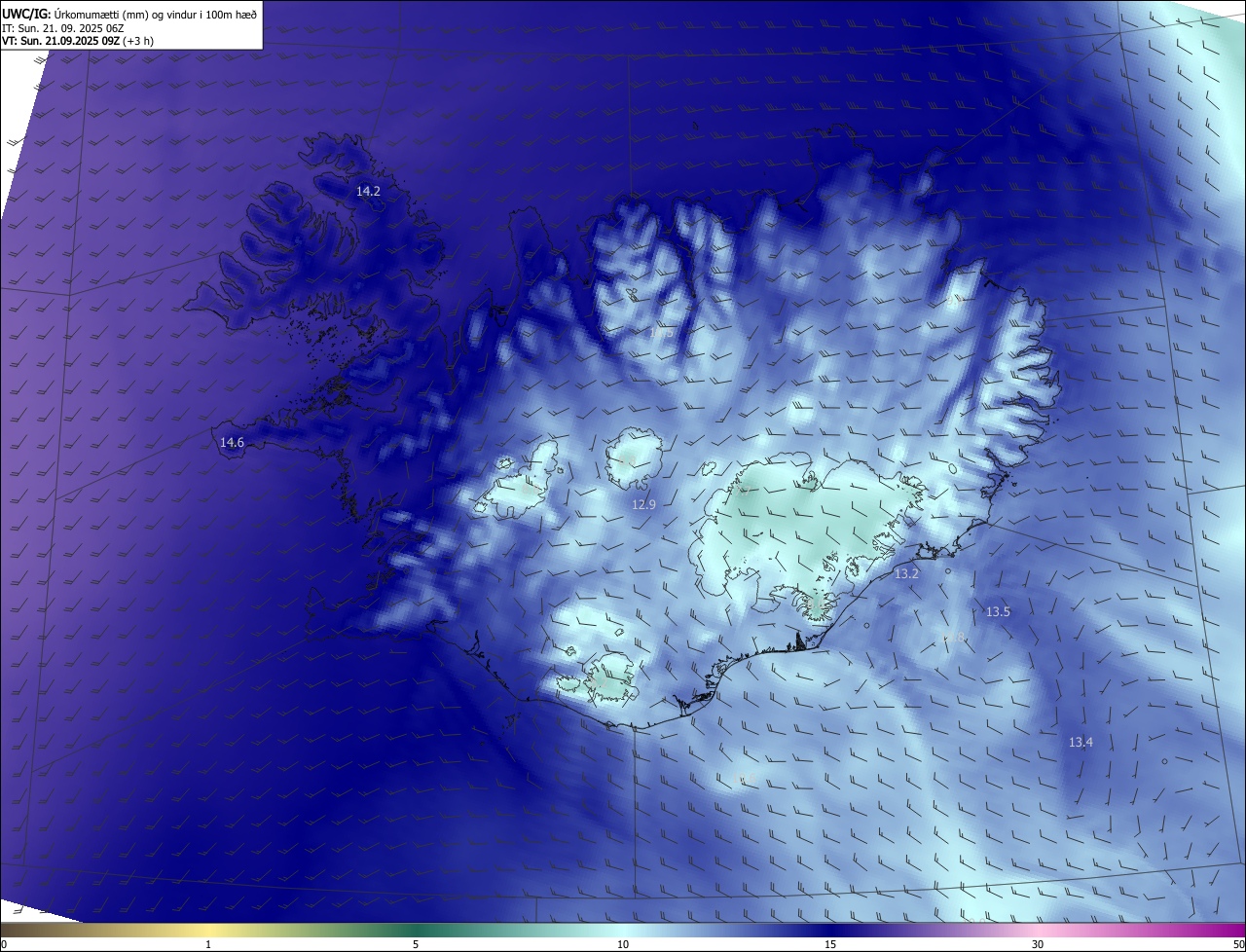Click the 13.2 value label on the southeast coast
The width and height of the screenshot is (1246, 952).
(906, 574)
